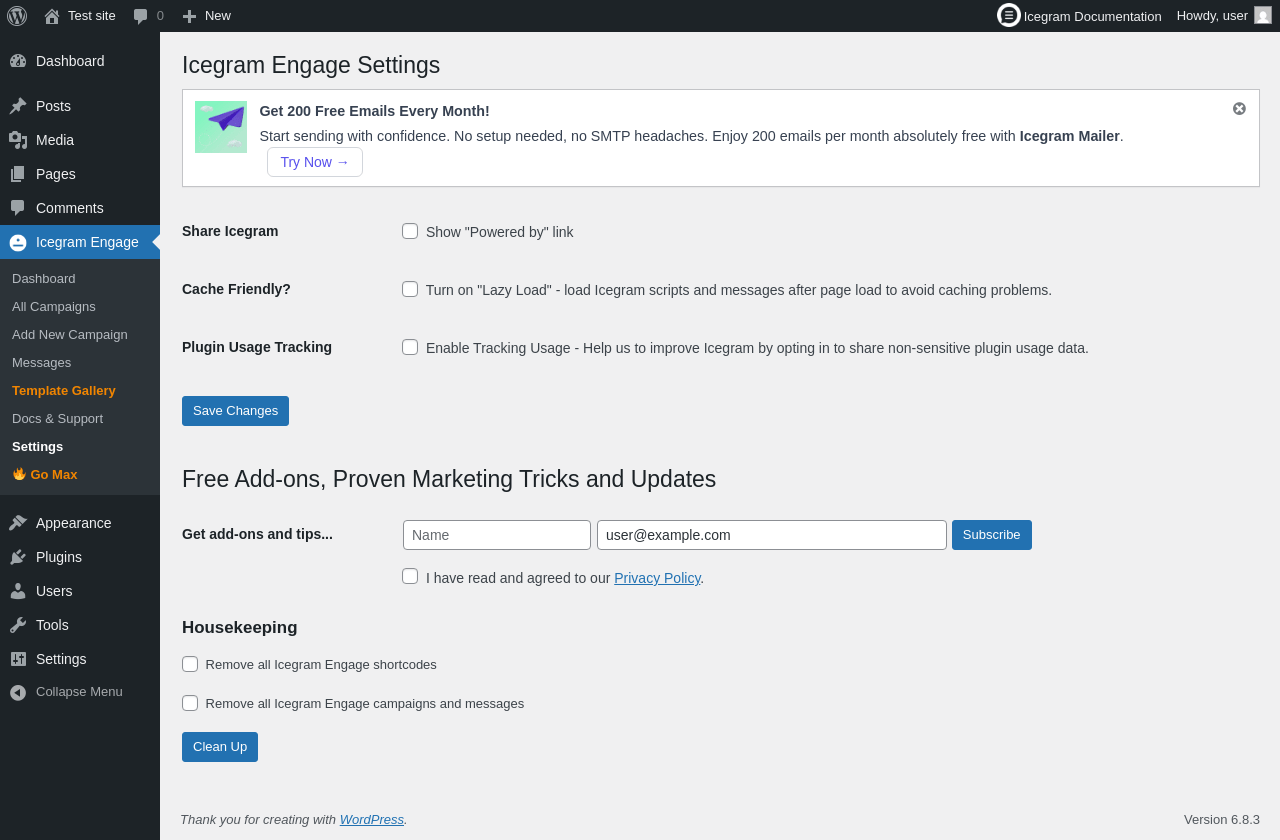The height and width of the screenshot is (840, 1280).
Task: Enable Tracking Usage checkbox
Action: pos(410,347)
